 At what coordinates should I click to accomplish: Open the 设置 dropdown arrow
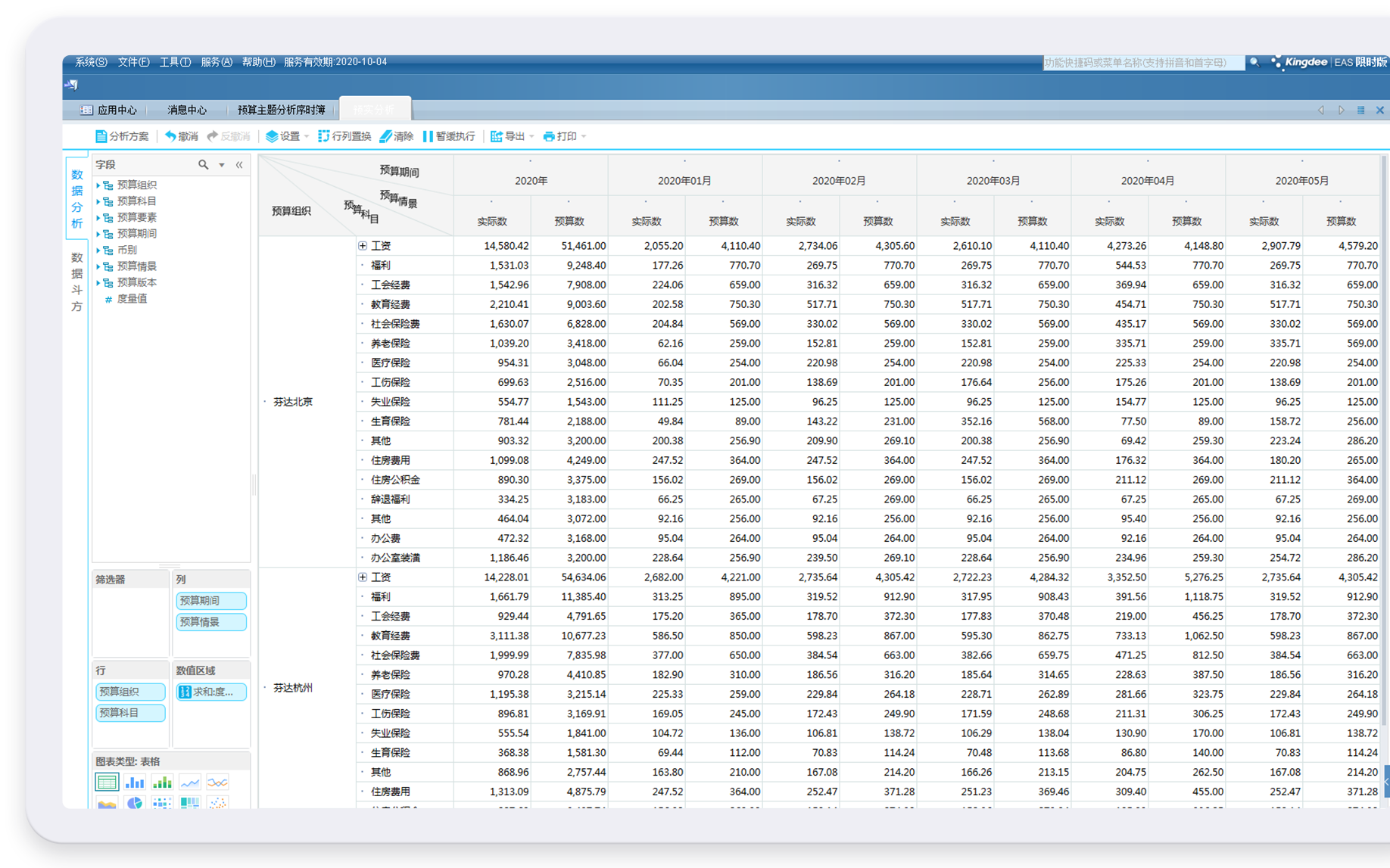(x=307, y=136)
